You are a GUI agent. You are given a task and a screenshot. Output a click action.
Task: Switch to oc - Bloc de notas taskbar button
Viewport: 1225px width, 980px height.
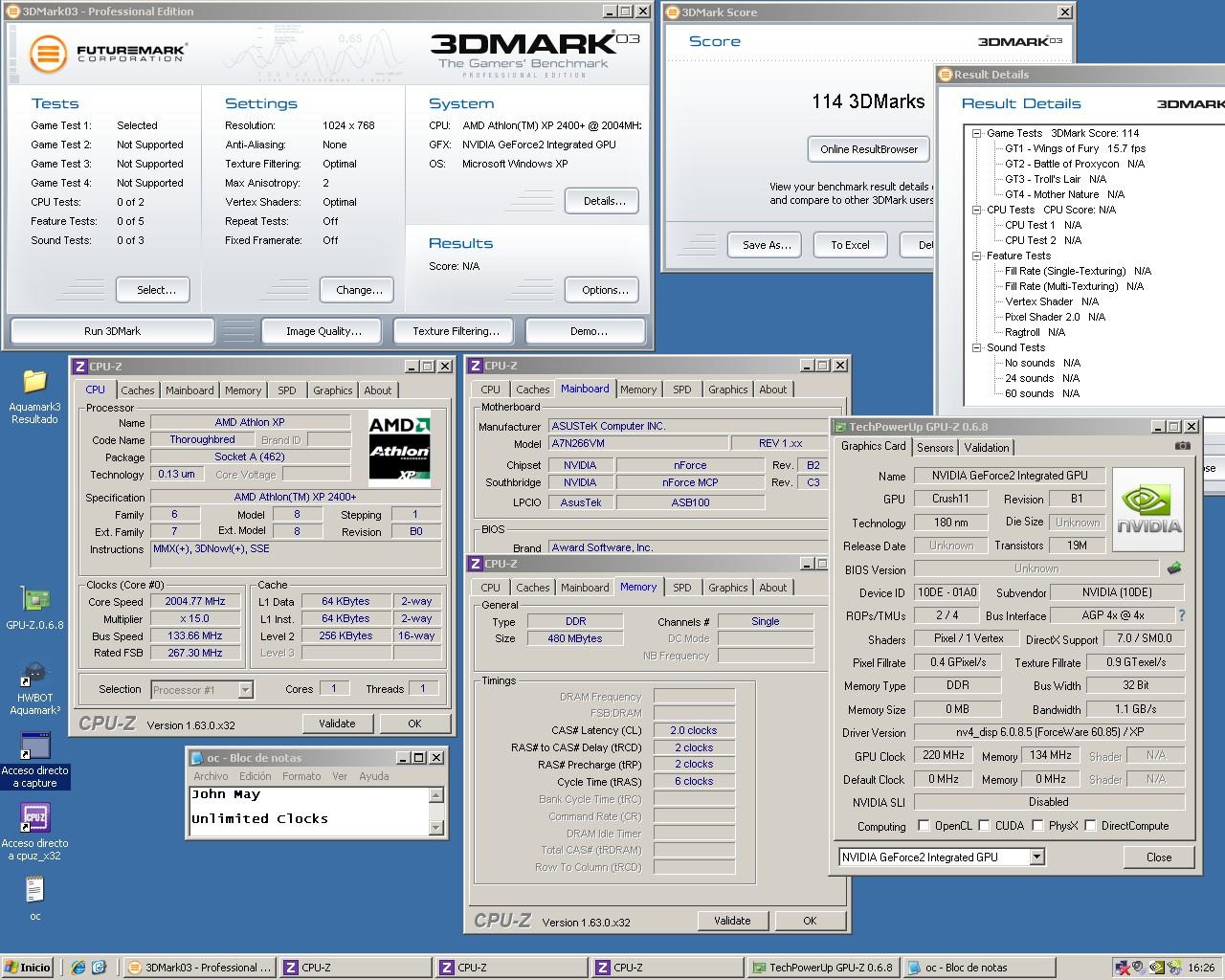point(980,968)
